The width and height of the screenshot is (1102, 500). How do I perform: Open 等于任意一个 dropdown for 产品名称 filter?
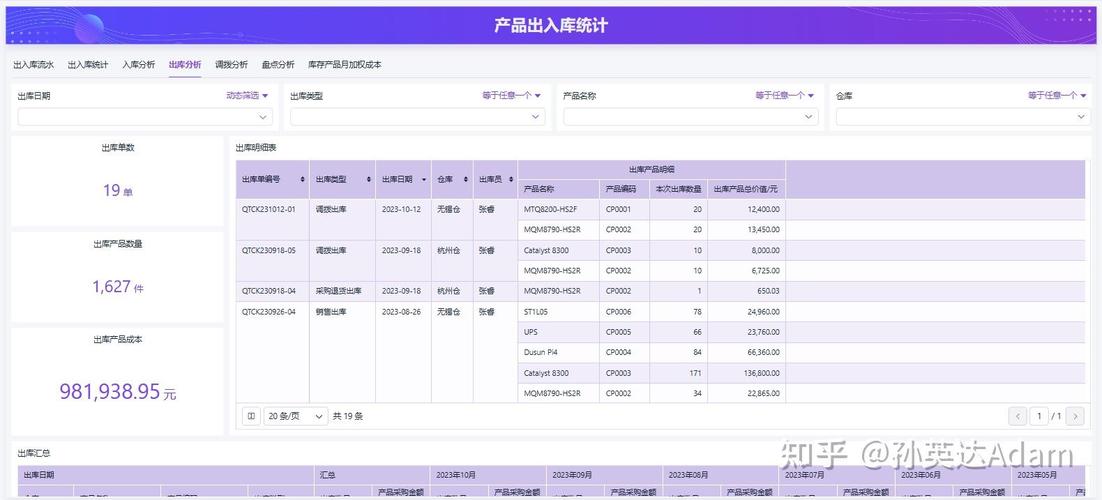pos(784,96)
